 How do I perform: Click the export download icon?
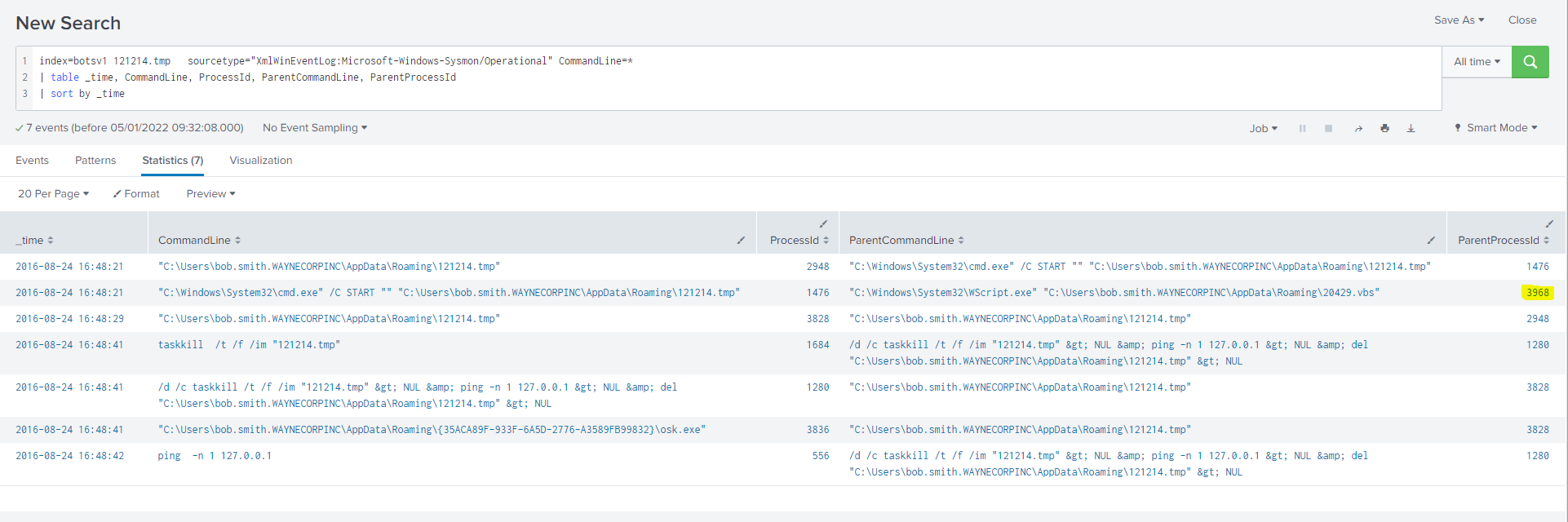1411,129
